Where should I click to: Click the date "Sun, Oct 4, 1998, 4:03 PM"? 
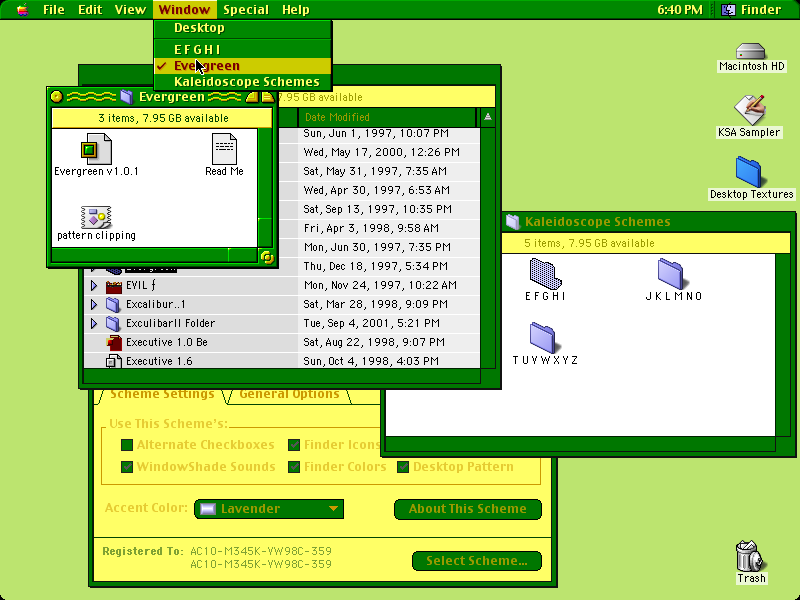coord(371,361)
